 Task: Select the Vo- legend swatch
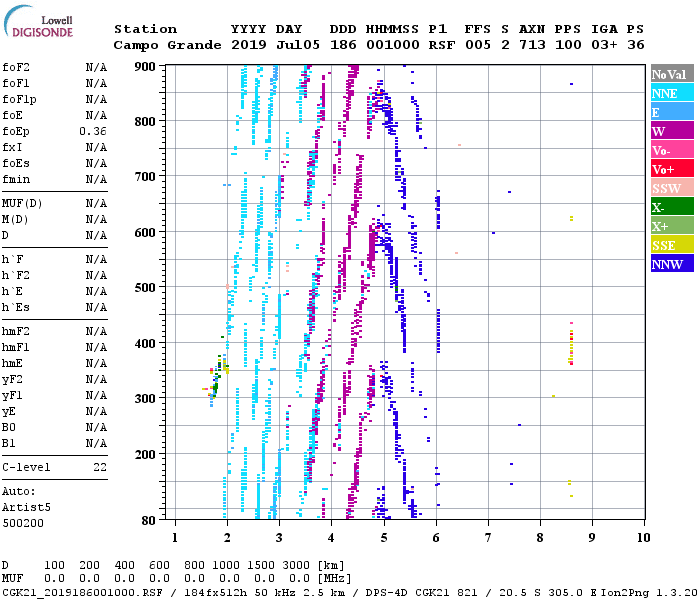tap(672, 149)
